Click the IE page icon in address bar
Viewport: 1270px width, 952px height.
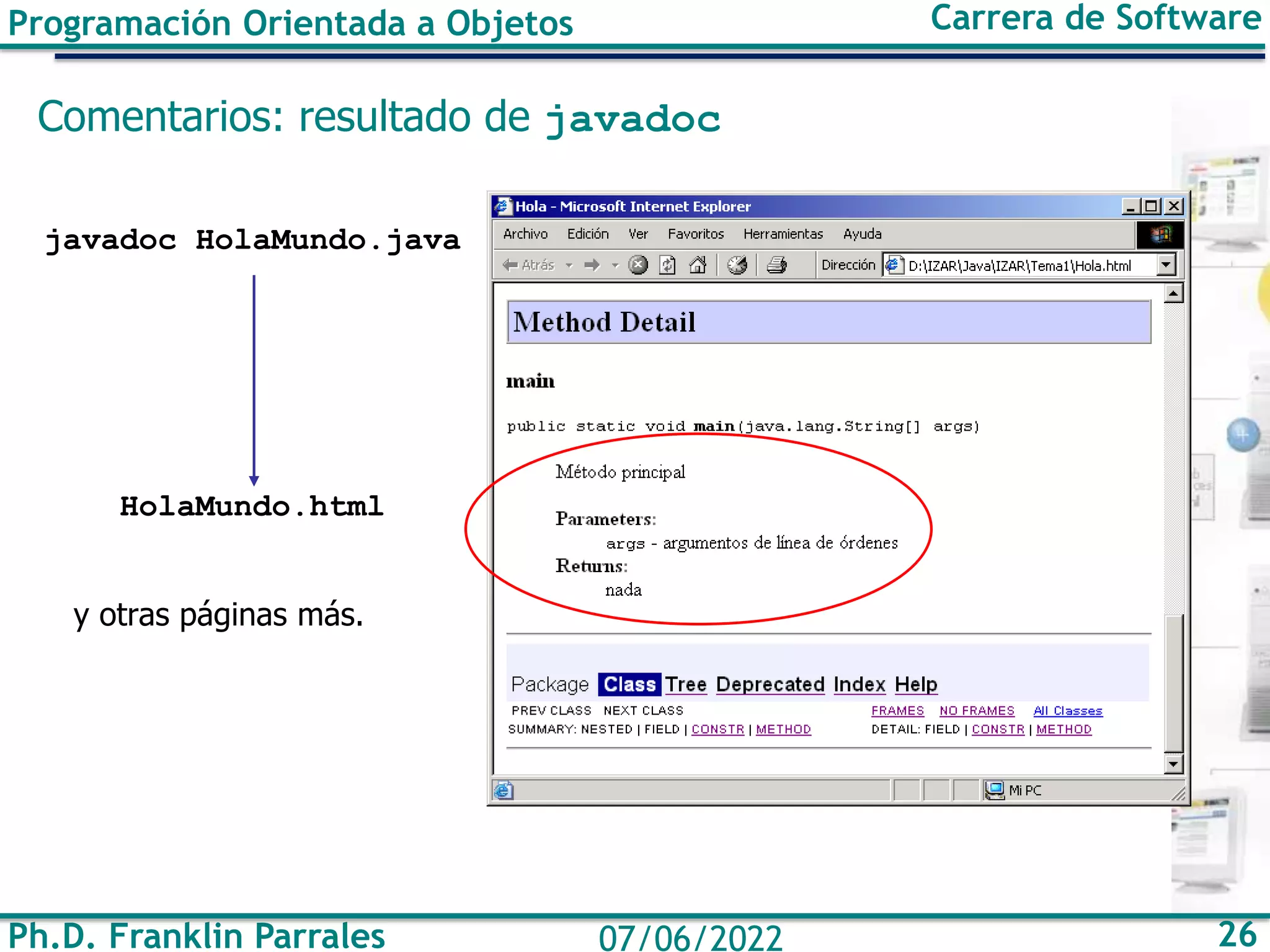coord(894,265)
